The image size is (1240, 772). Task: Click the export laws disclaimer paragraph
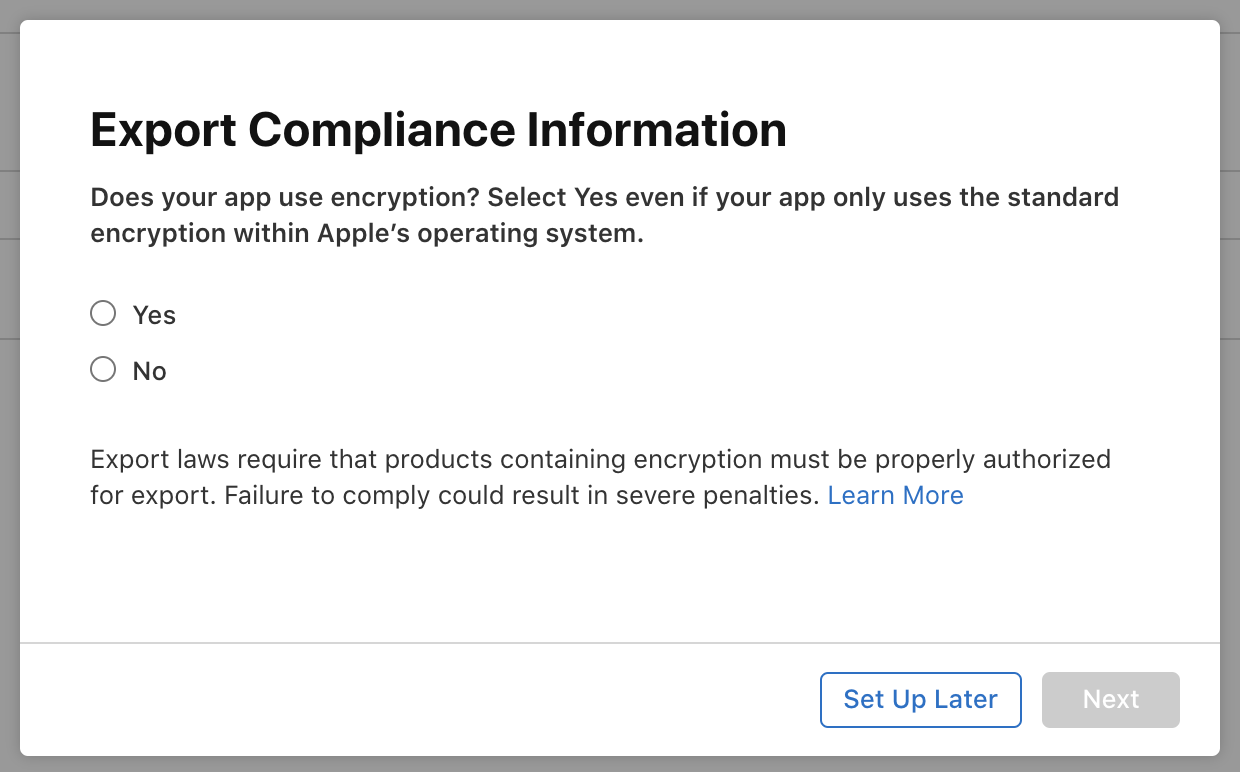click(600, 477)
